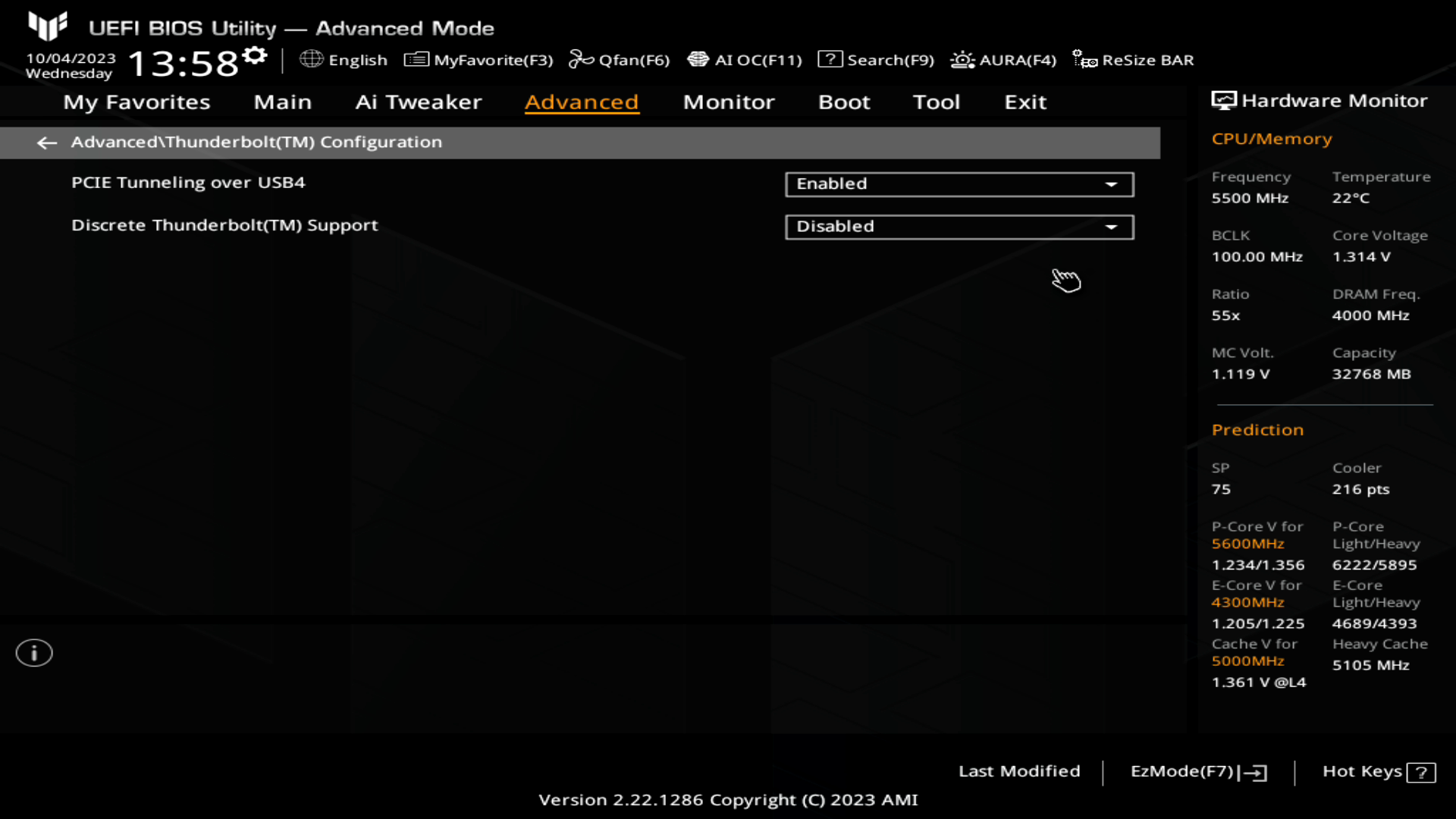Switch to AI Tweaker tab

point(418,101)
